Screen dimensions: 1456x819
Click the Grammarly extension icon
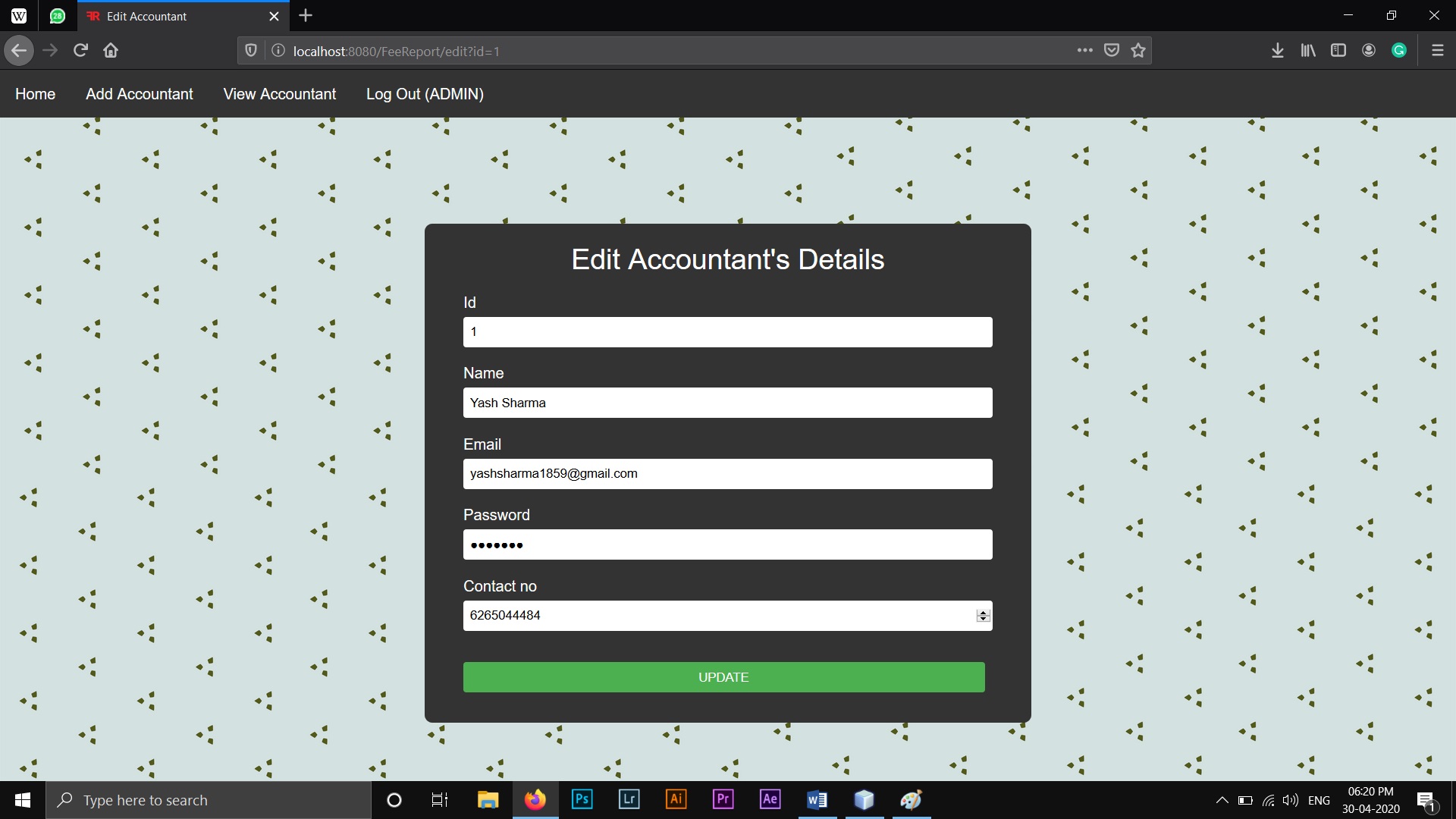click(1399, 51)
